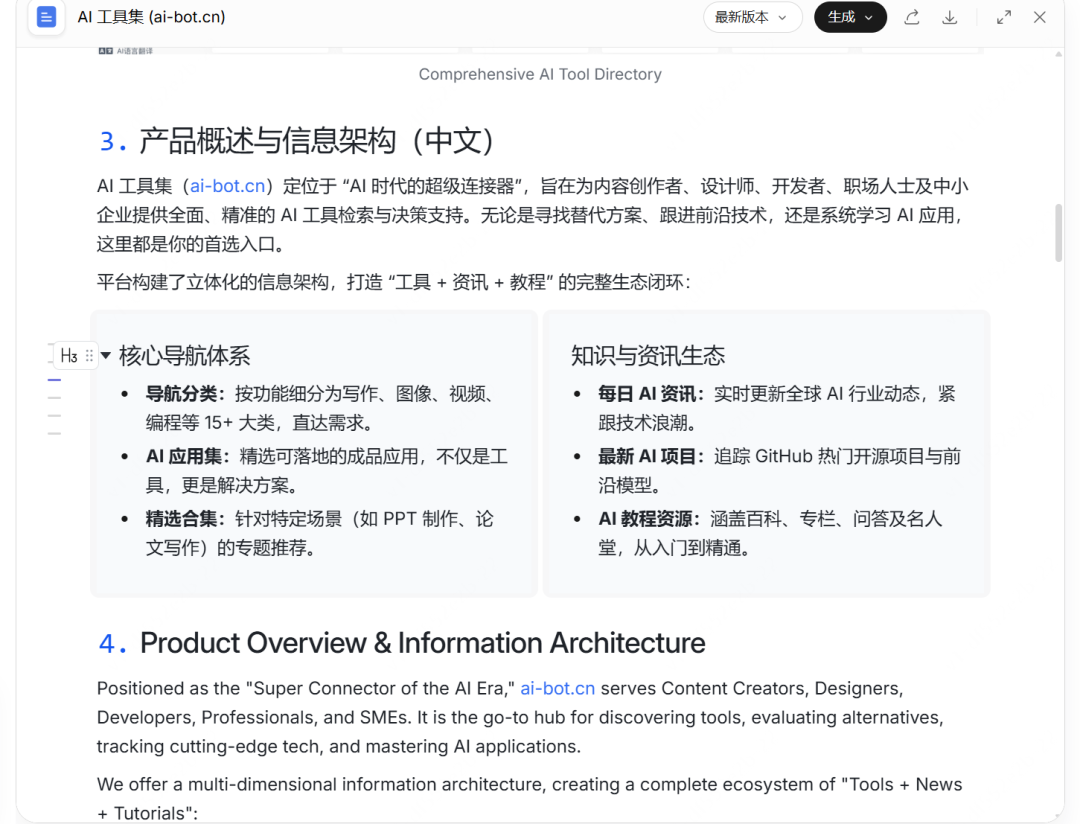Screen dimensions: 1080x824
Task: Click the six-dot drag handle next to H3
Action: point(90,355)
